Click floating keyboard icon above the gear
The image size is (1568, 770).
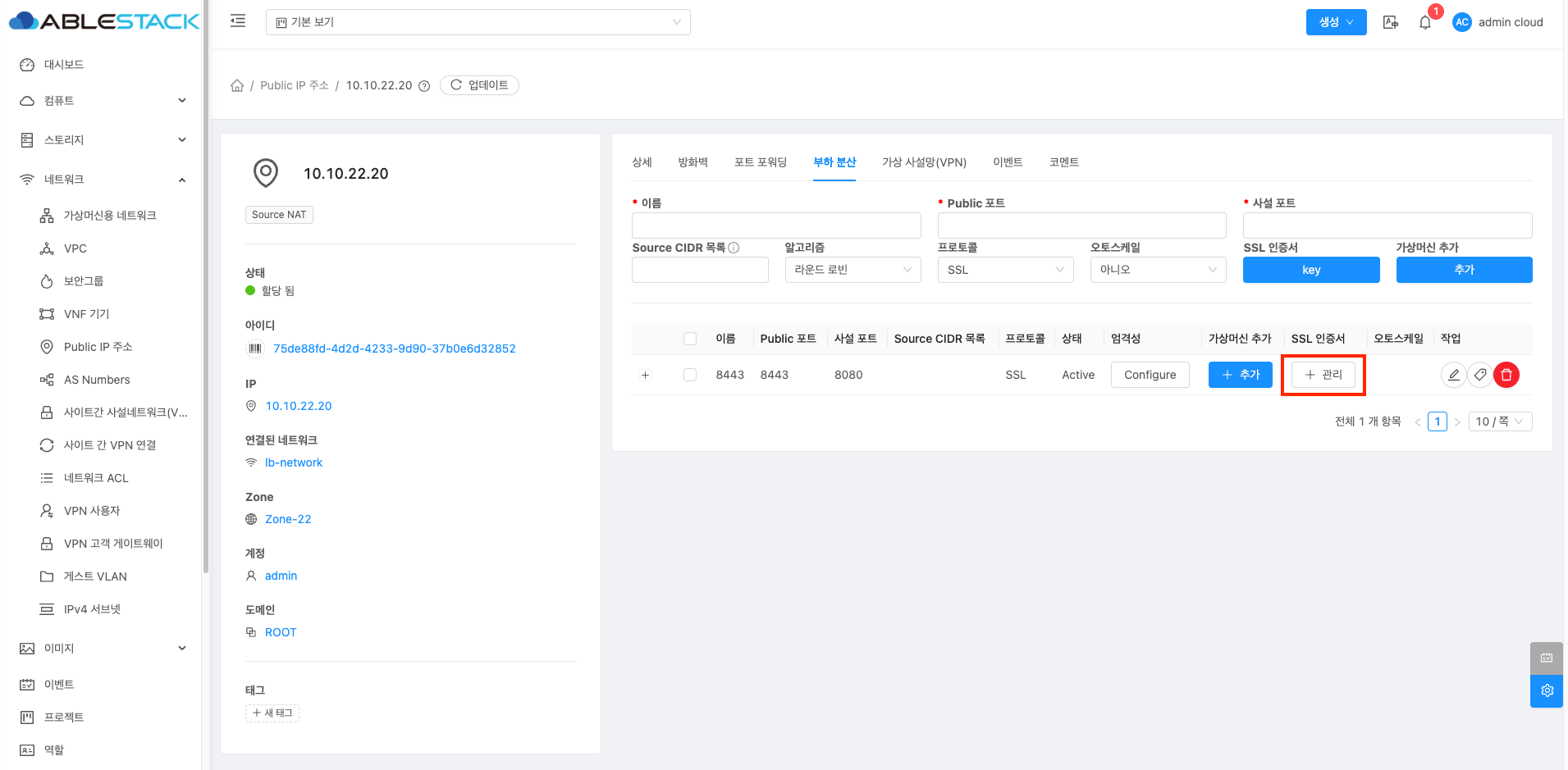(1547, 658)
